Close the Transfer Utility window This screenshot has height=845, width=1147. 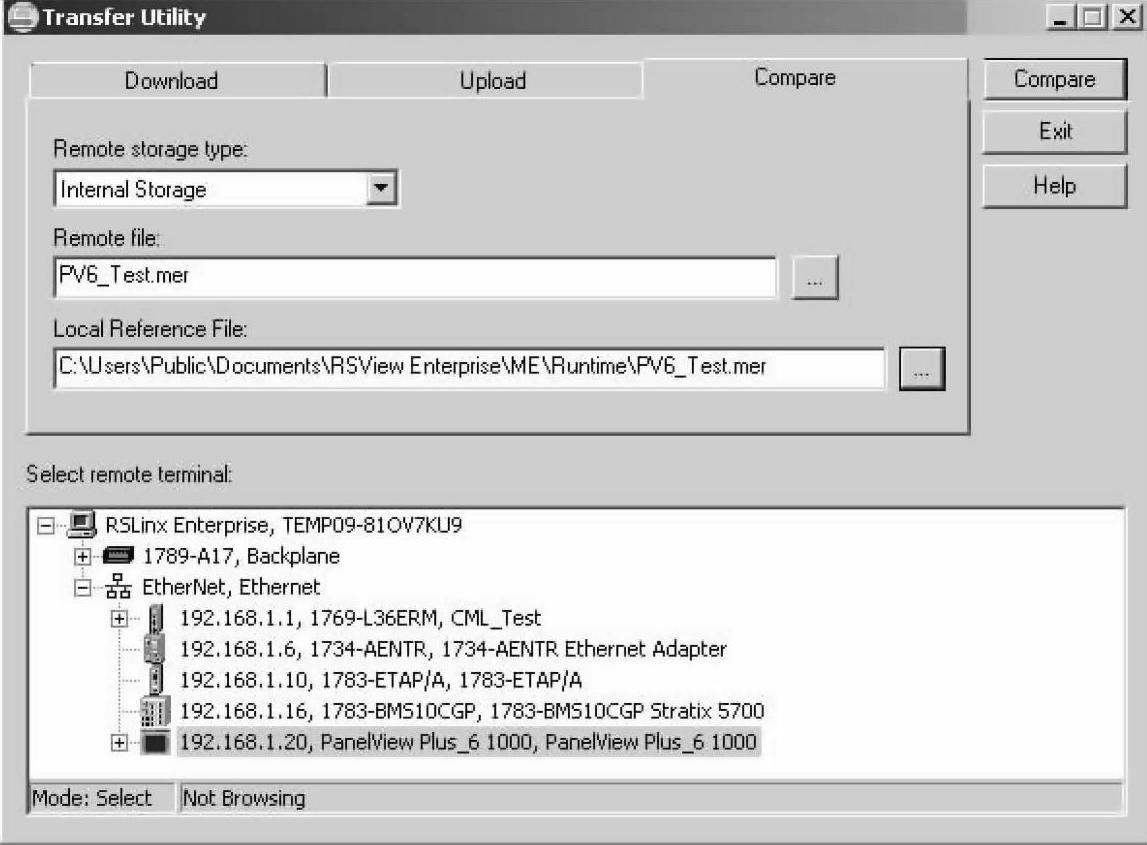(x=1127, y=17)
